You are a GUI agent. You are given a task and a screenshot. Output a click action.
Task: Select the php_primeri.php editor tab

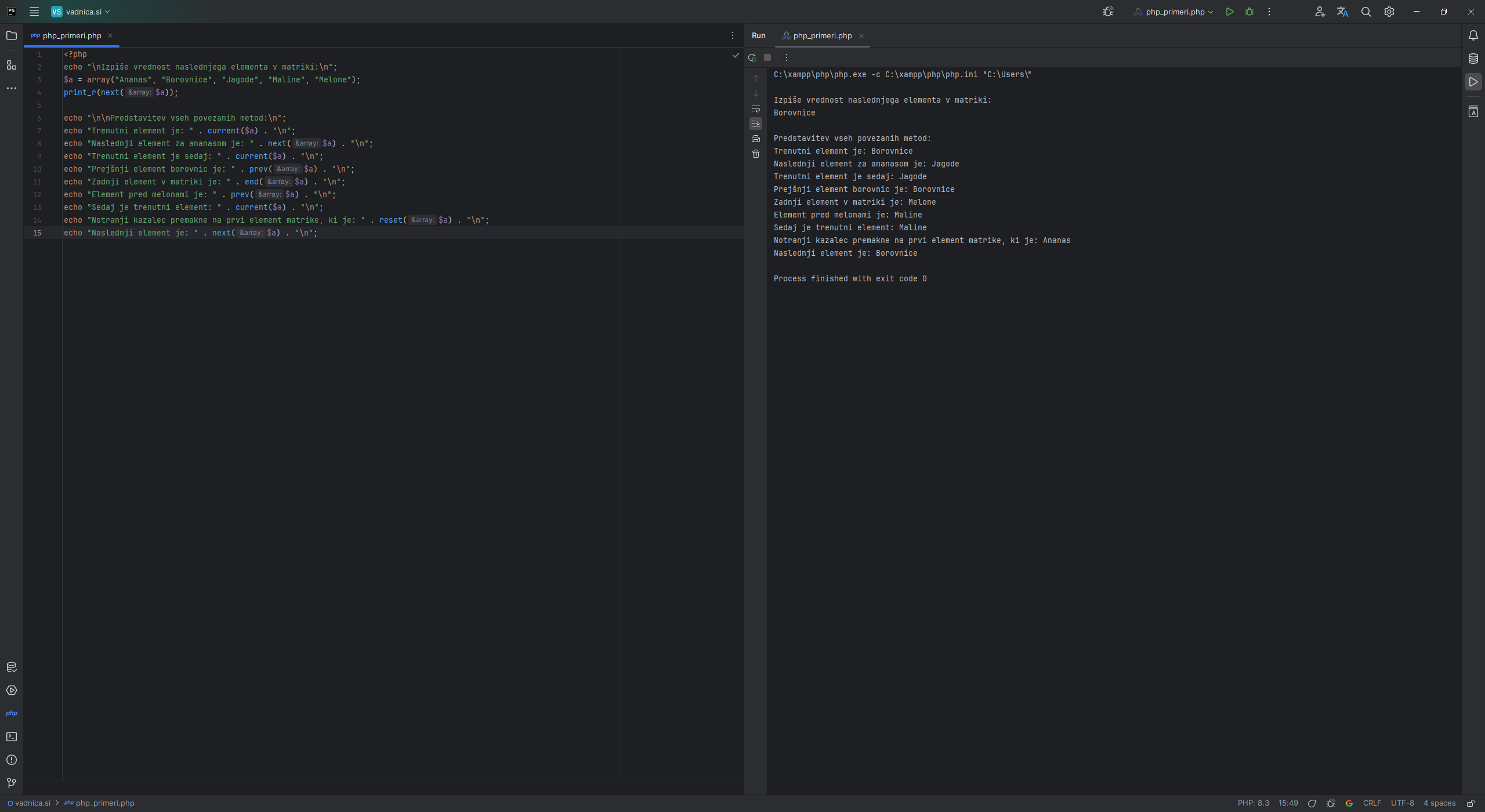pos(71,36)
